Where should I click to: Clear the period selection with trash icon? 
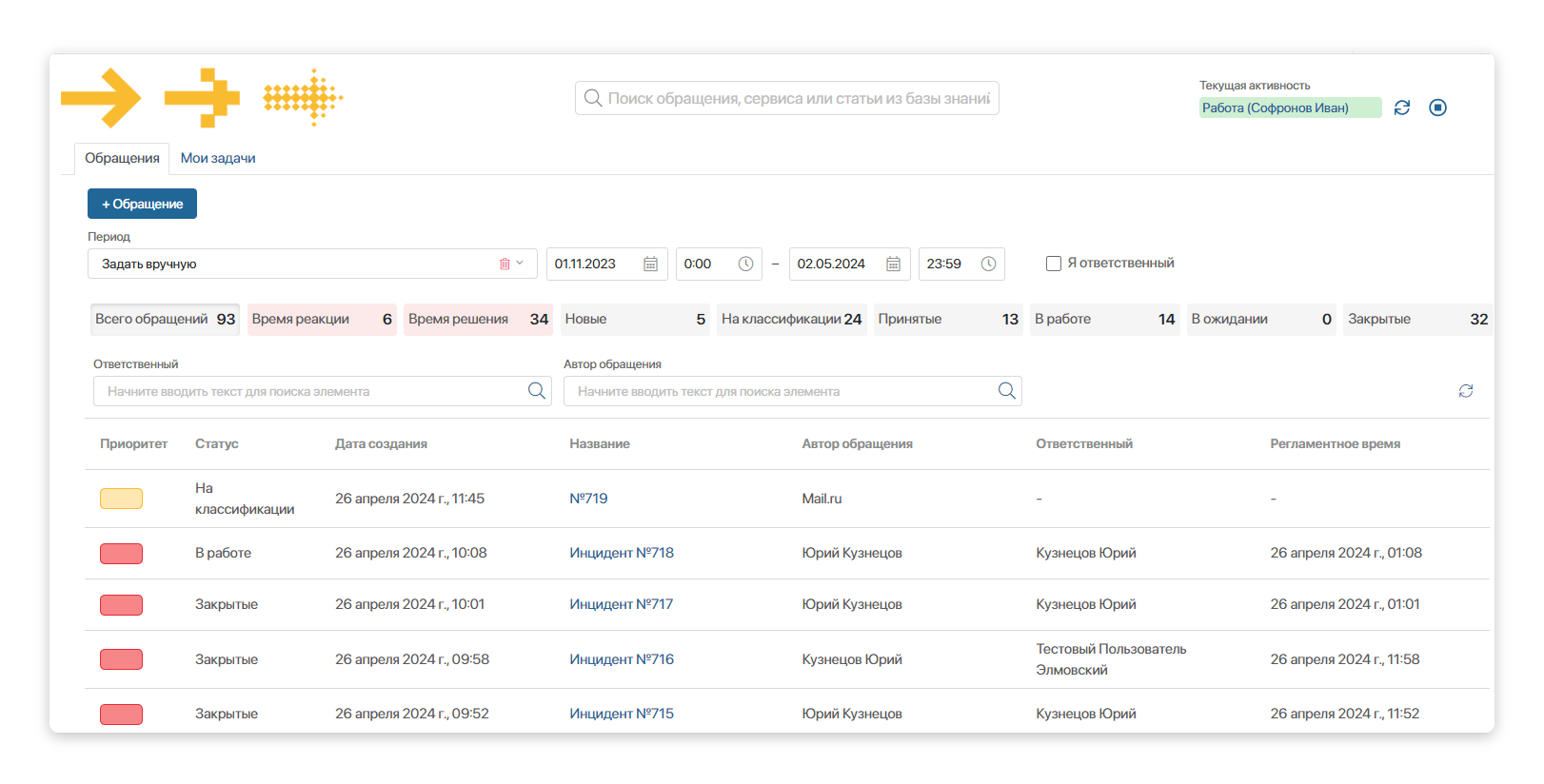pyautogui.click(x=505, y=264)
